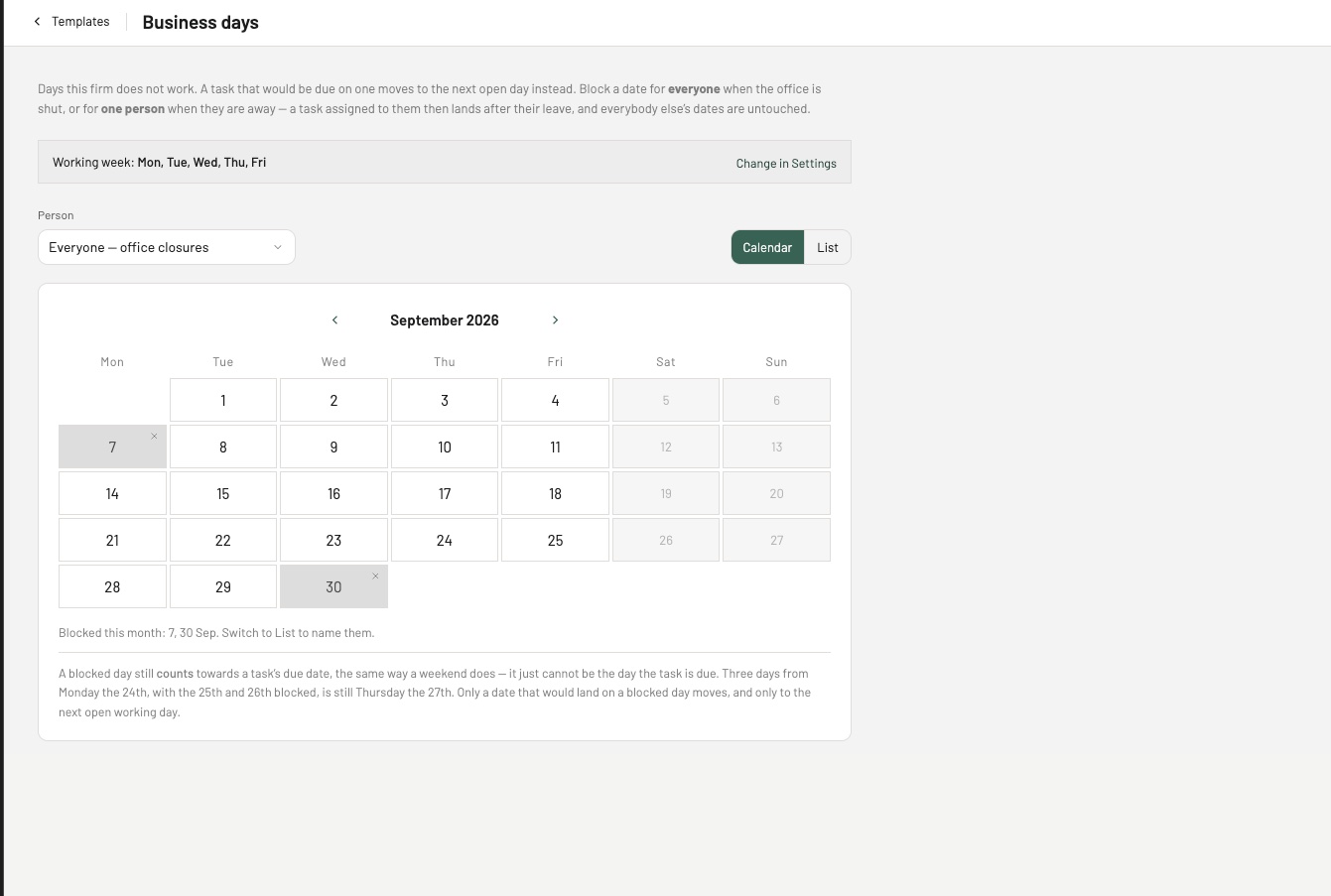Click the Business days page title
The width and height of the screenshot is (1331, 896).
[x=200, y=22]
